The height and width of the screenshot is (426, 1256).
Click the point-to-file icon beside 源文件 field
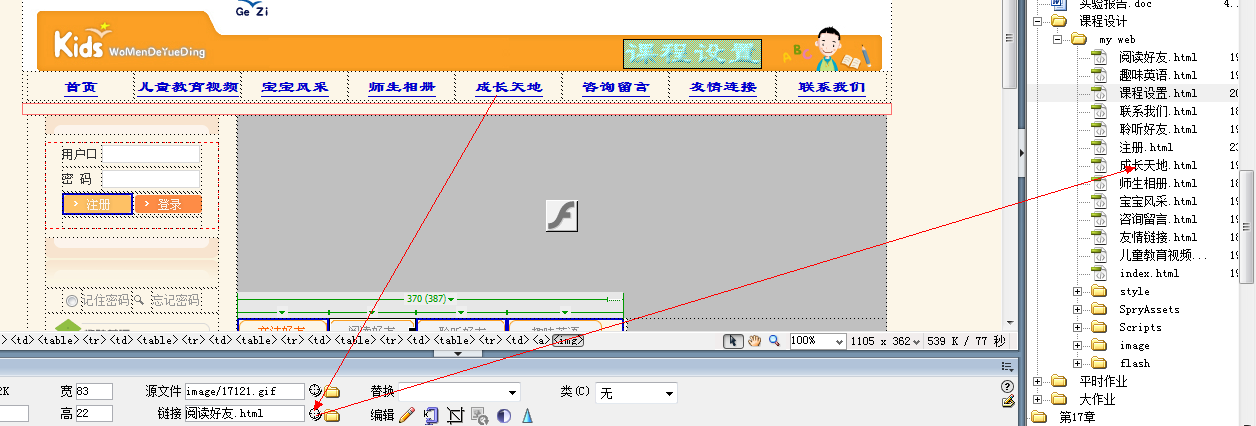tap(315, 391)
